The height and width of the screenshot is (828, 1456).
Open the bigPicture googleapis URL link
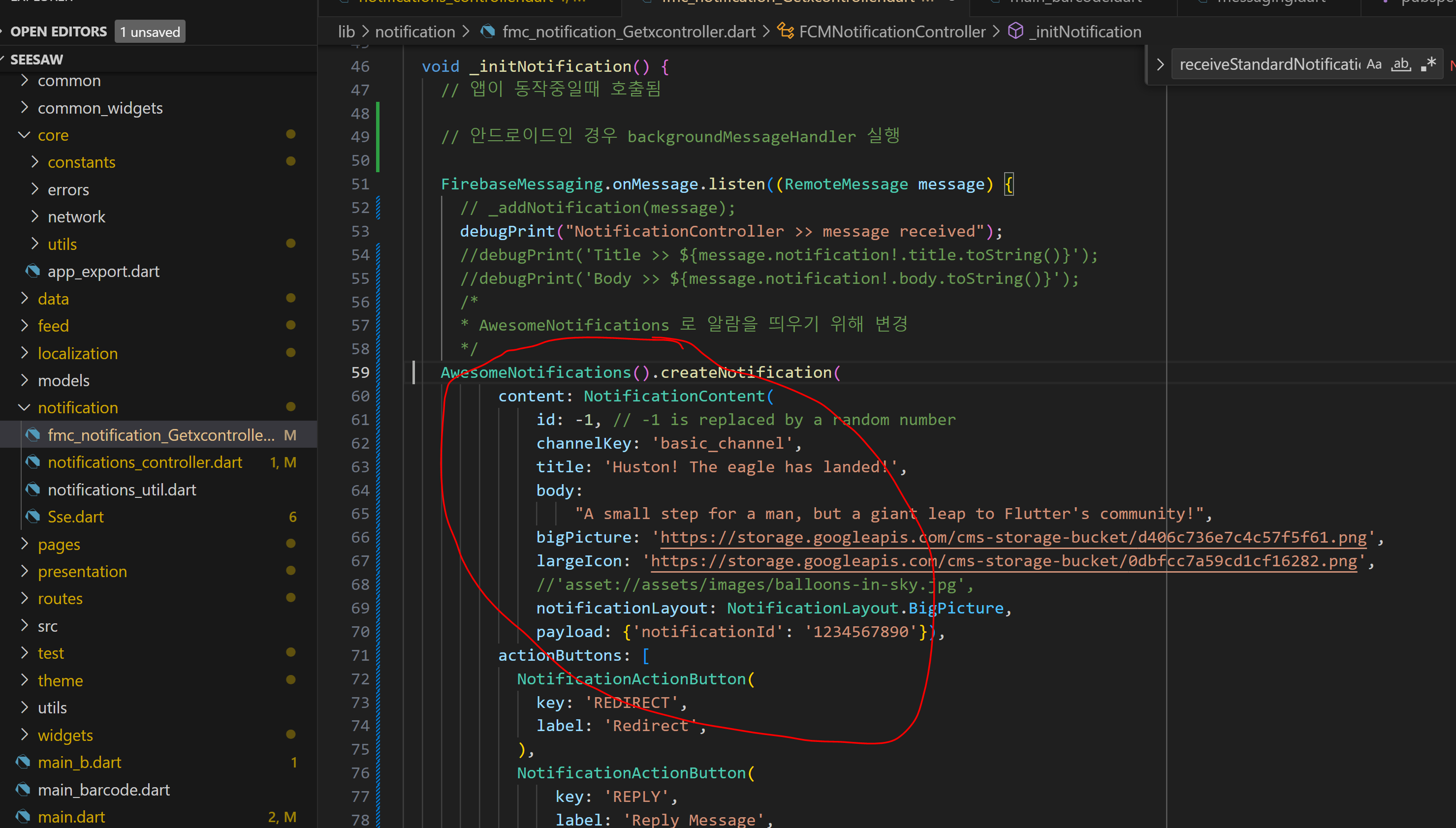point(1013,537)
